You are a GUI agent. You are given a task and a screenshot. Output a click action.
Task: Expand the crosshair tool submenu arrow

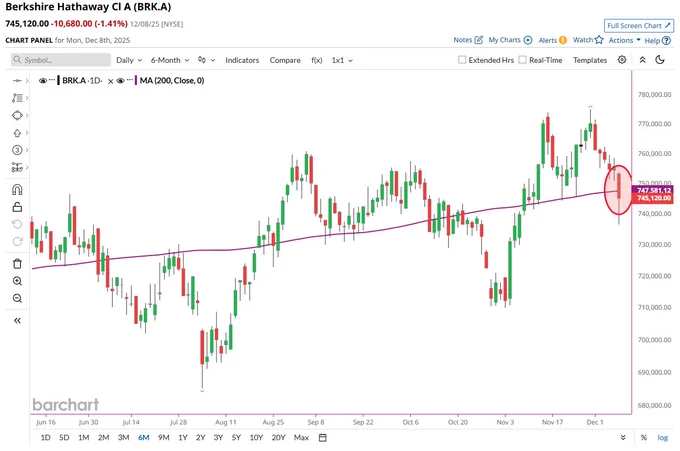click(27, 81)
